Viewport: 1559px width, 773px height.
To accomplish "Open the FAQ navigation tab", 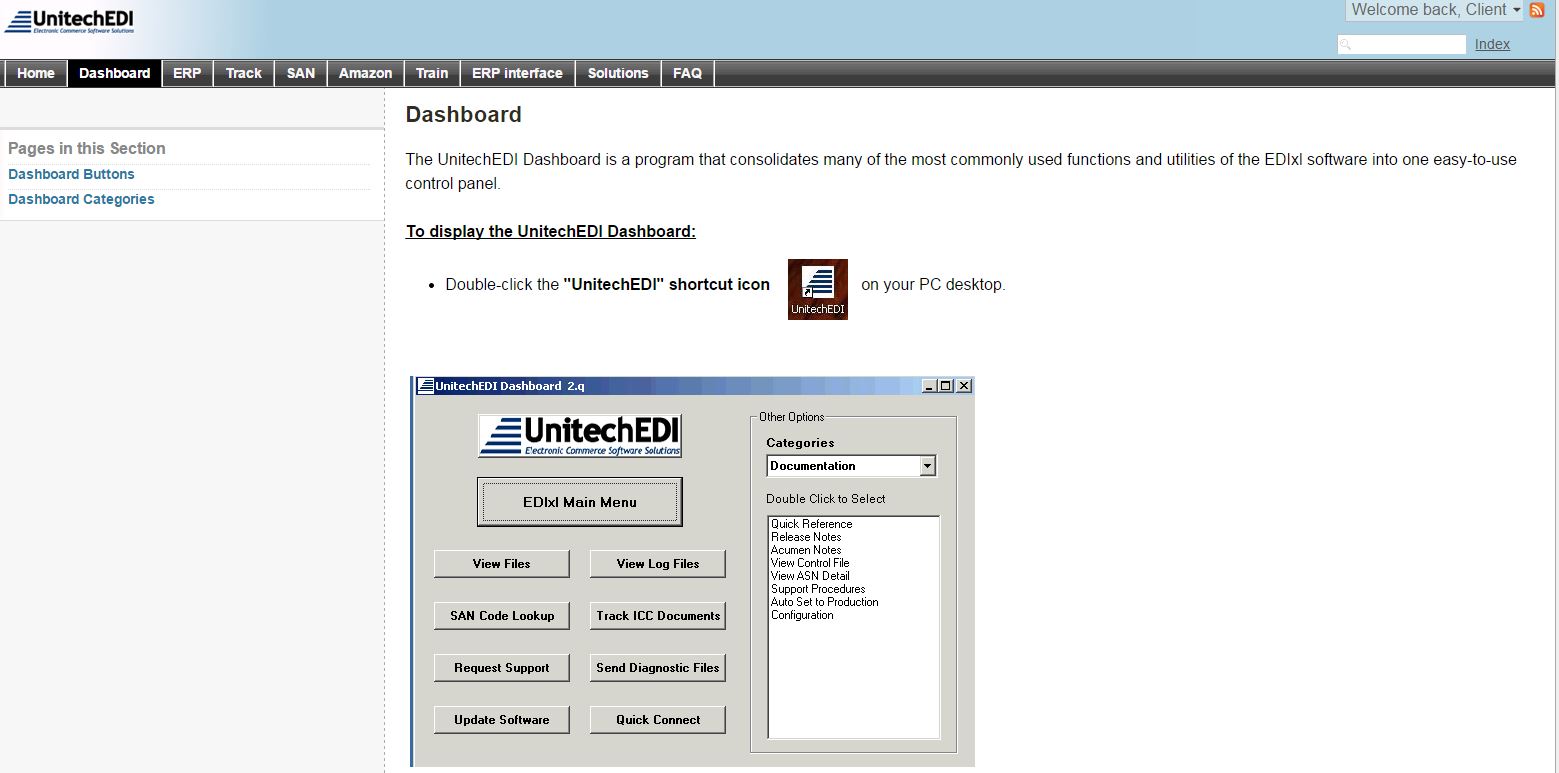I will (x=688, y=73).
